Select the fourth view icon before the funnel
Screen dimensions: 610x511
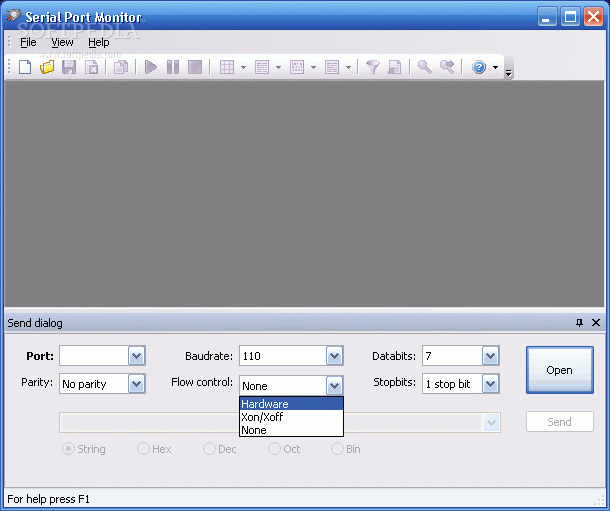tap(332, 67)
